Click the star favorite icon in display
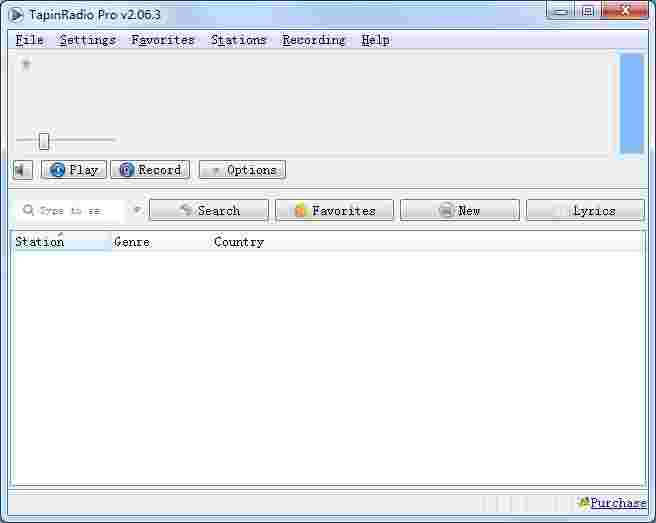Image resolution: width=656 pixels, height=523 pixels. (26, 64)
